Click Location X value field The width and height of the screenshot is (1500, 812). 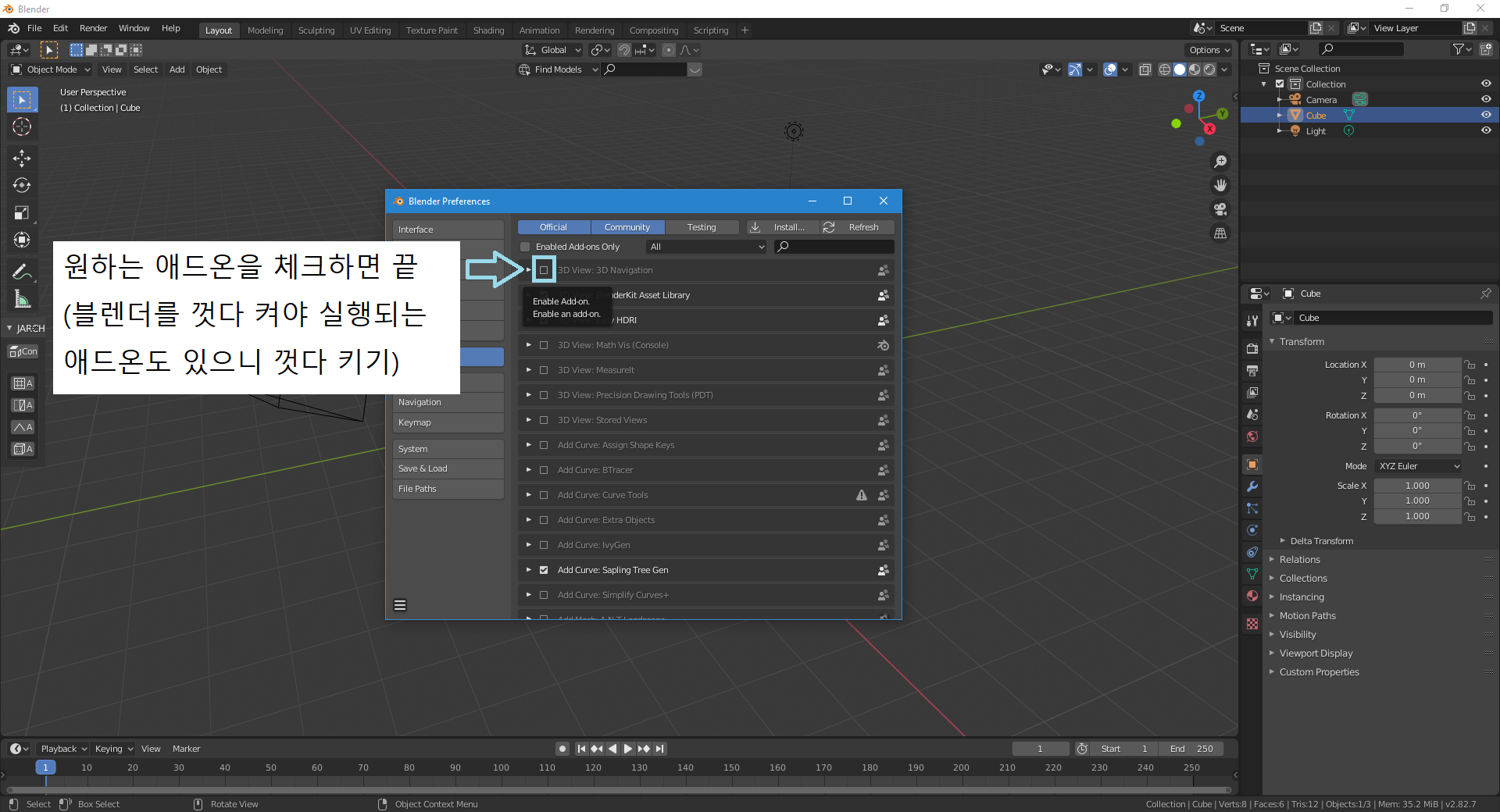pos(1417,365)
